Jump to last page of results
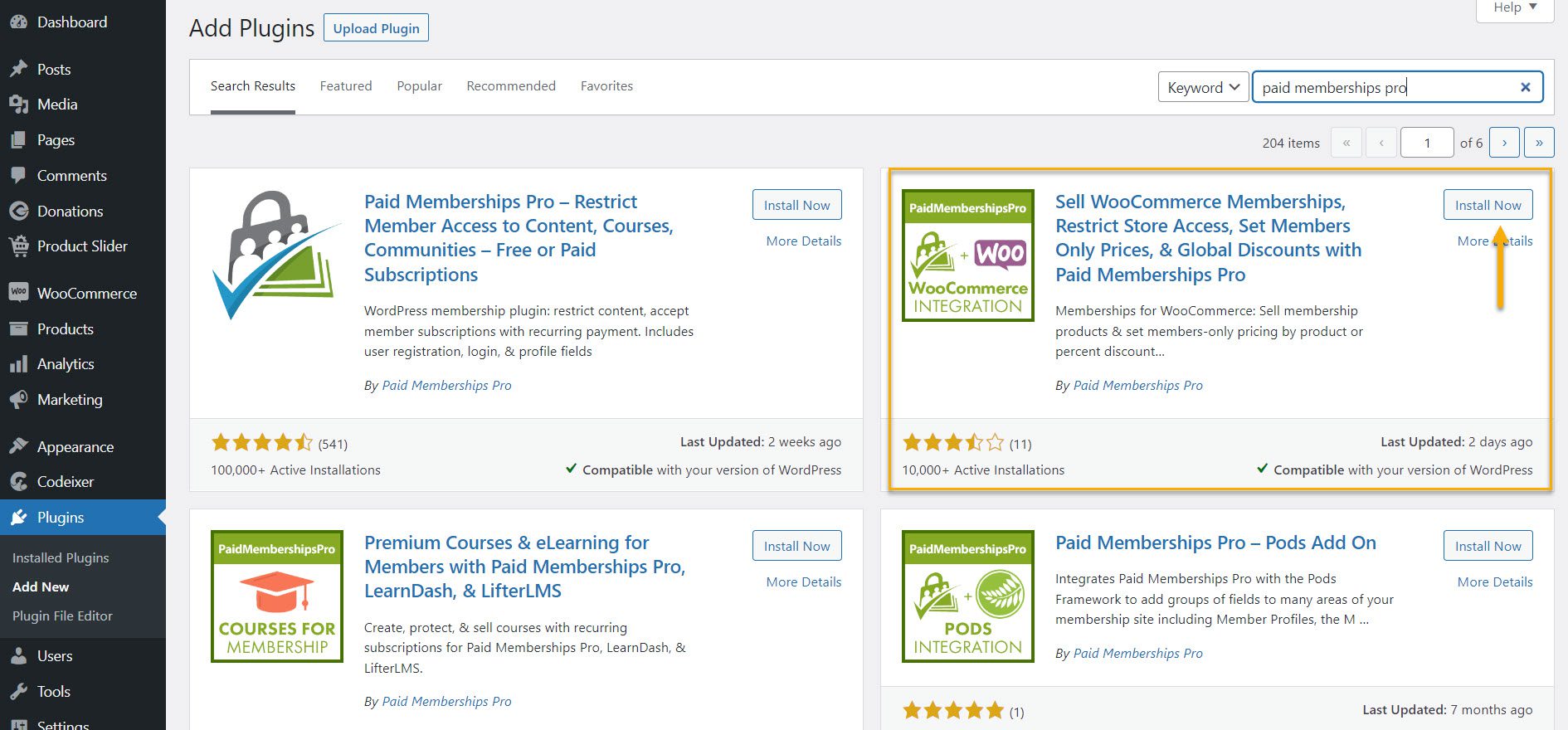 (x=1539, y=143)
